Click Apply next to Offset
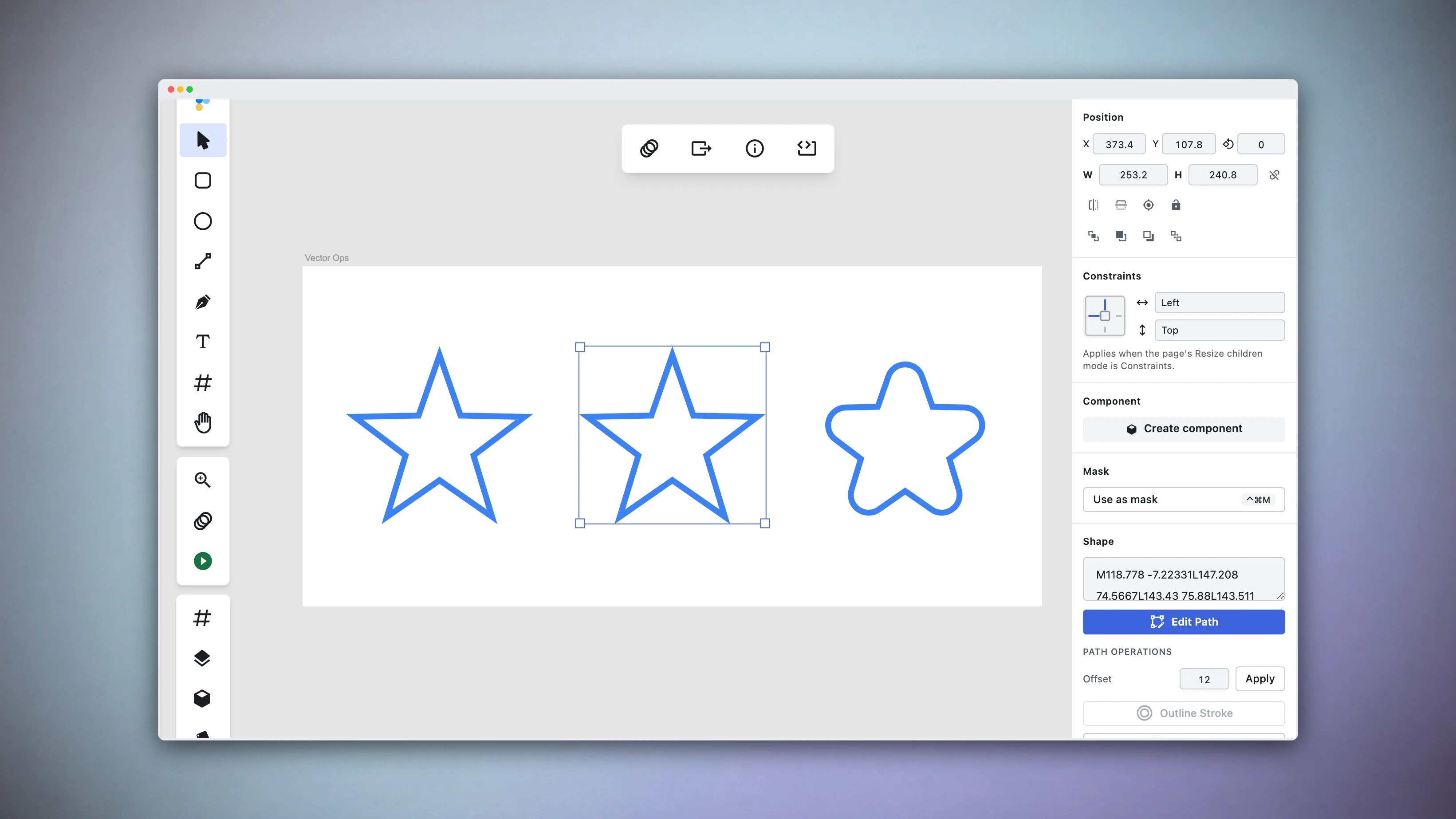This screenshot has height=819, width=1456. click(1260, 679)
